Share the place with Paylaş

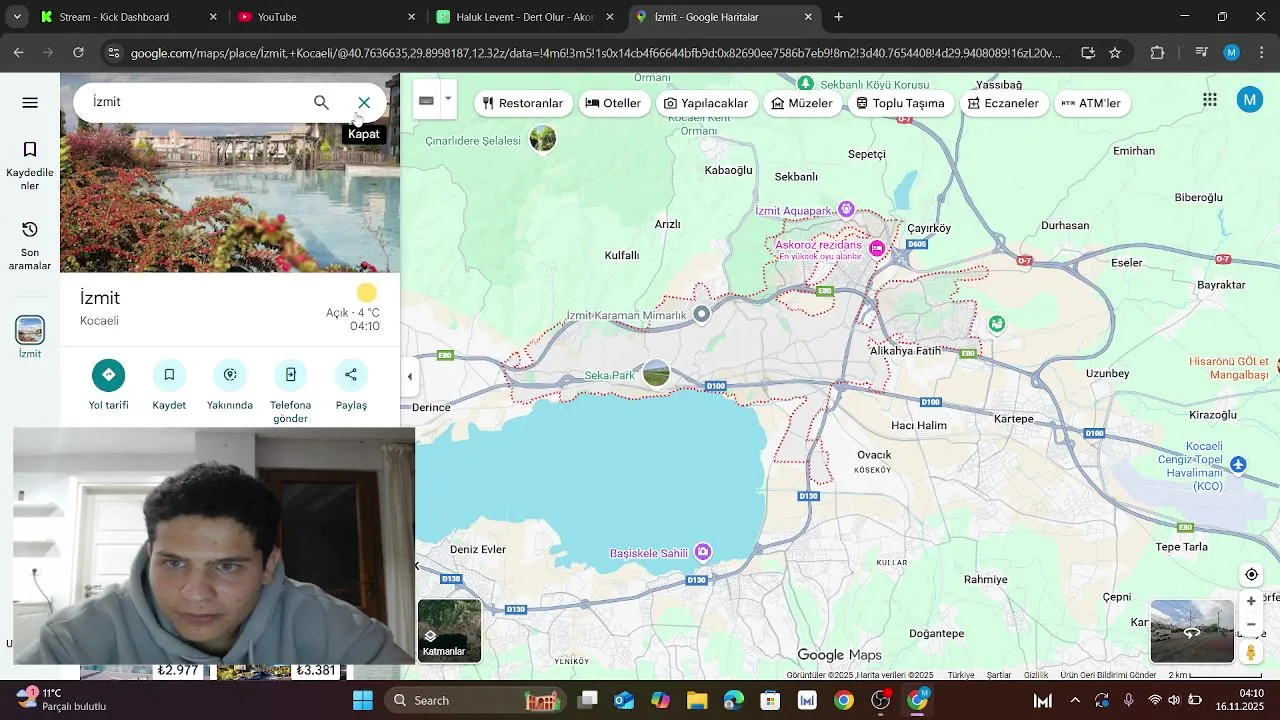point(351,385)
